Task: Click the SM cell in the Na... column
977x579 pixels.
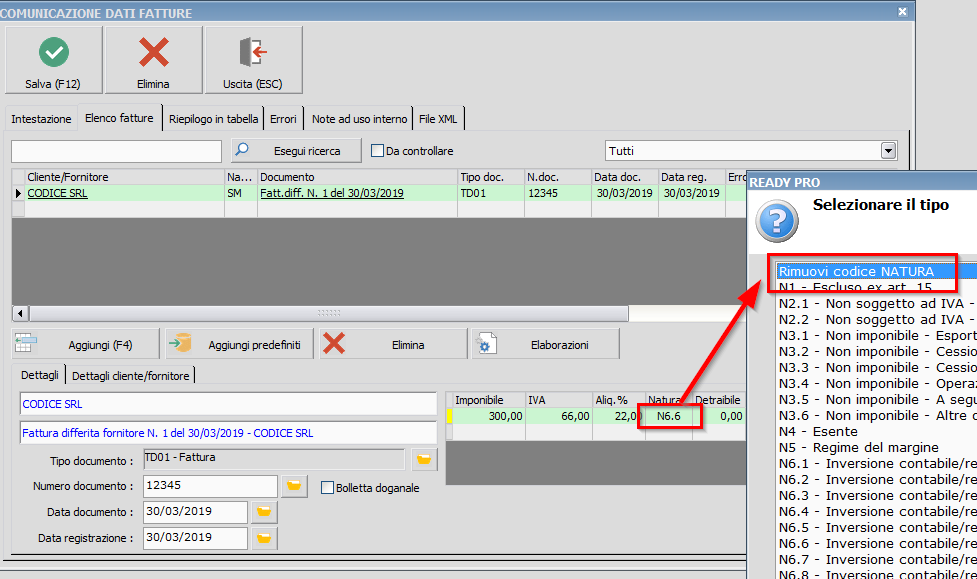Action: point(241,193)
